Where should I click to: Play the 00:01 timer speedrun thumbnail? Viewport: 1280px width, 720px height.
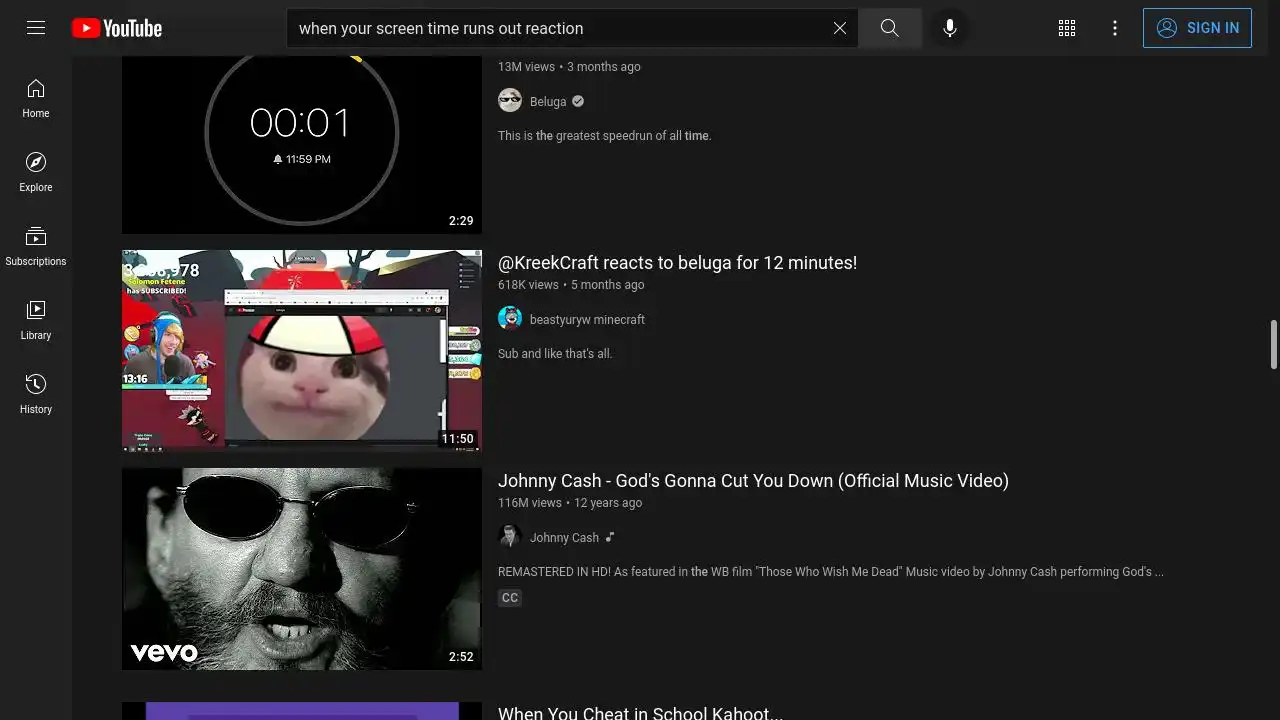click(x=302, y=145)
